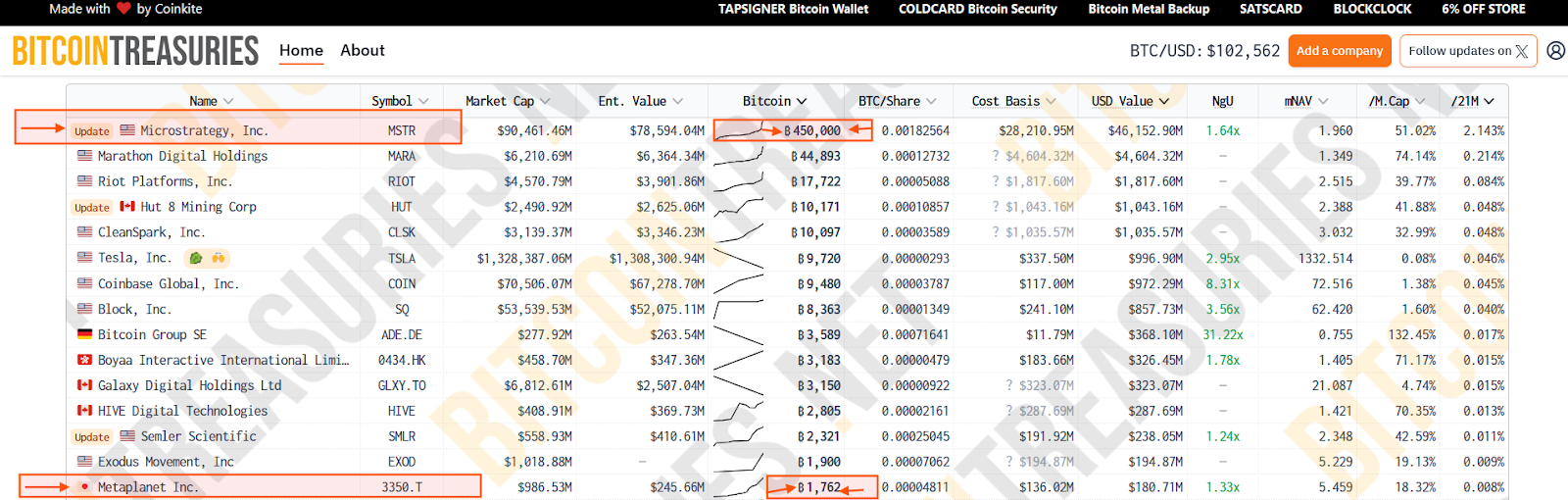The height and width of the screenshot is (500, 1568).
Task: Click the Japan flag beside Metaplanet Inc.
Action: tap(85, 487)
